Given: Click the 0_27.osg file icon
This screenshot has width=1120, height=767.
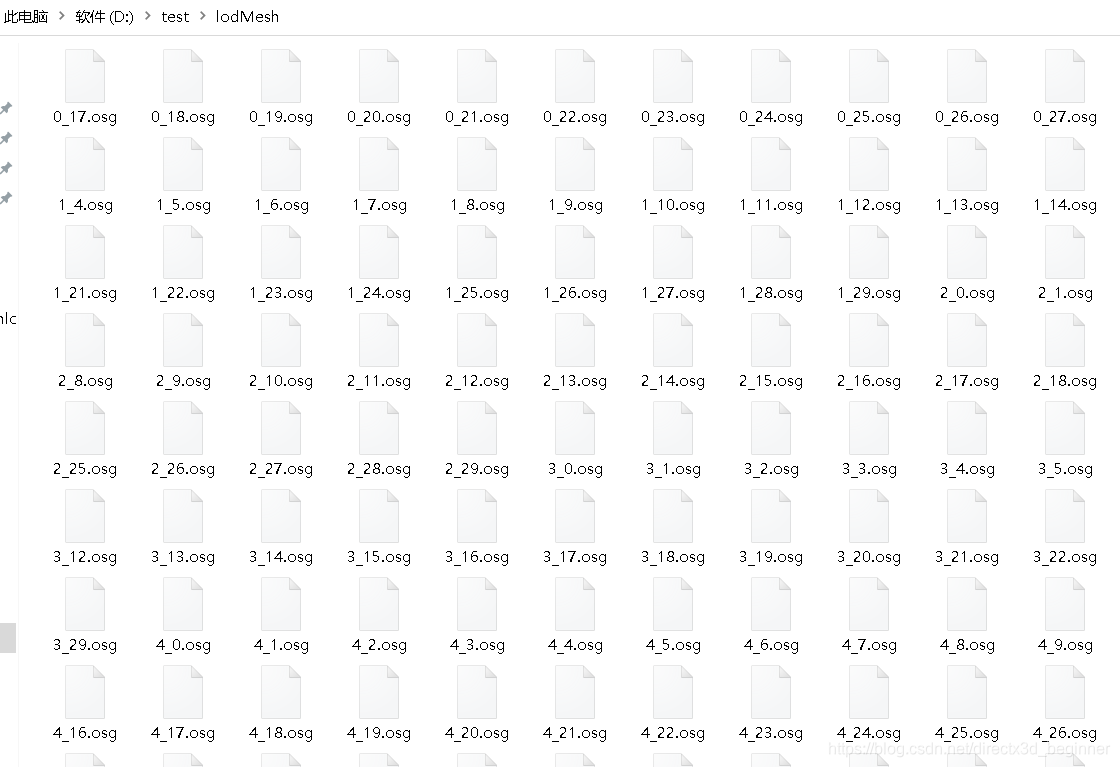Looking at the screenshot, I should [1065, 76].
